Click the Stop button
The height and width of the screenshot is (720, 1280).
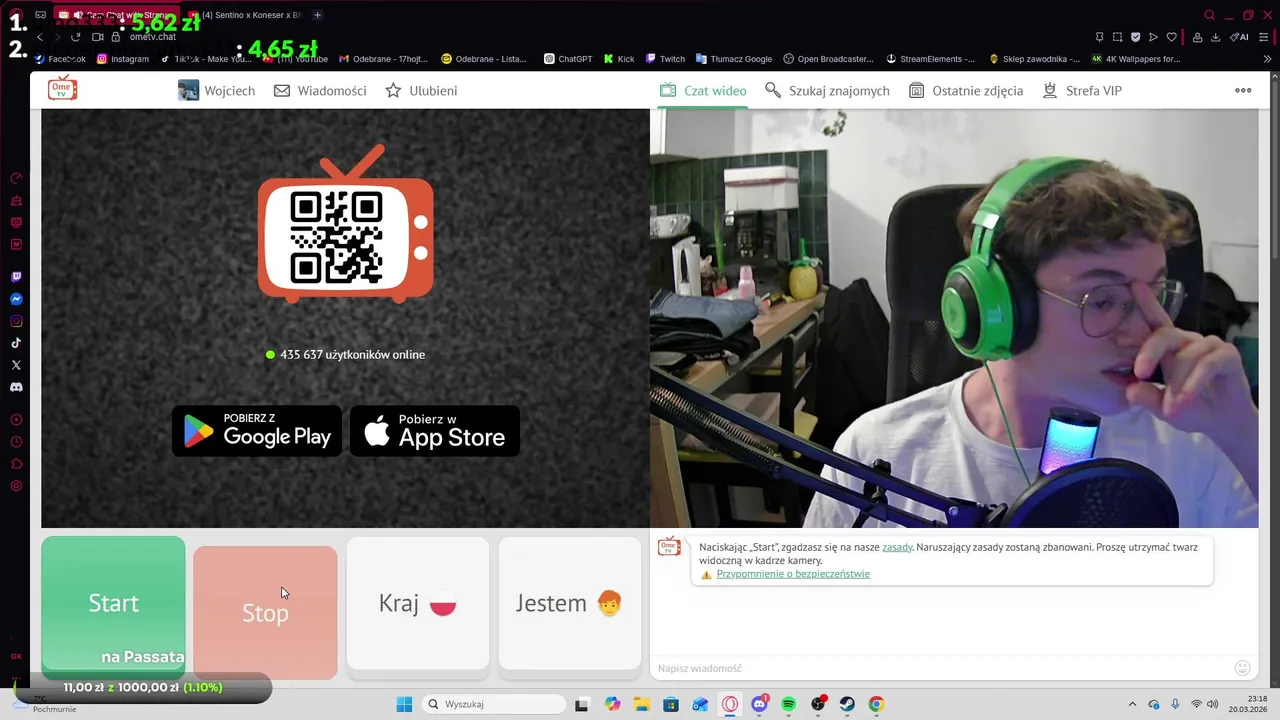pos(265,612)
